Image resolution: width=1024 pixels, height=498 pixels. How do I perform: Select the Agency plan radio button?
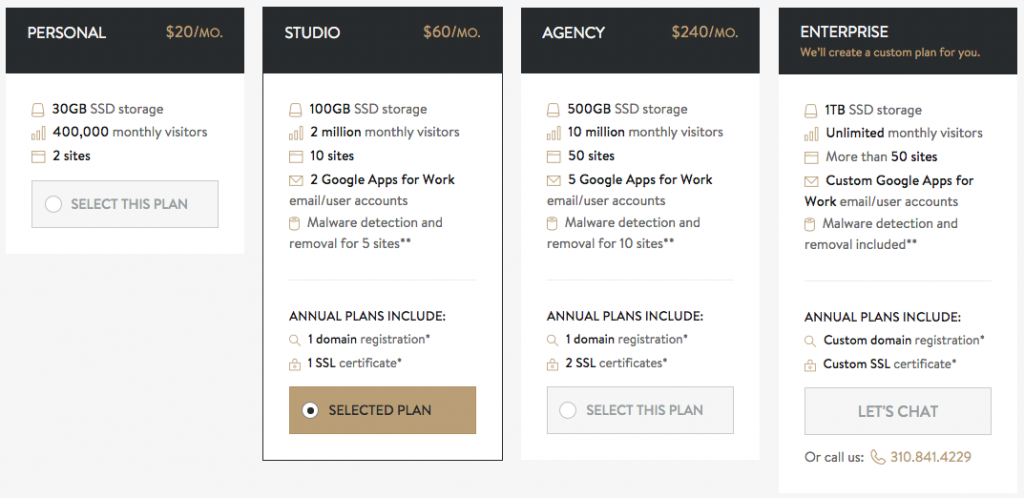point(568,410)
